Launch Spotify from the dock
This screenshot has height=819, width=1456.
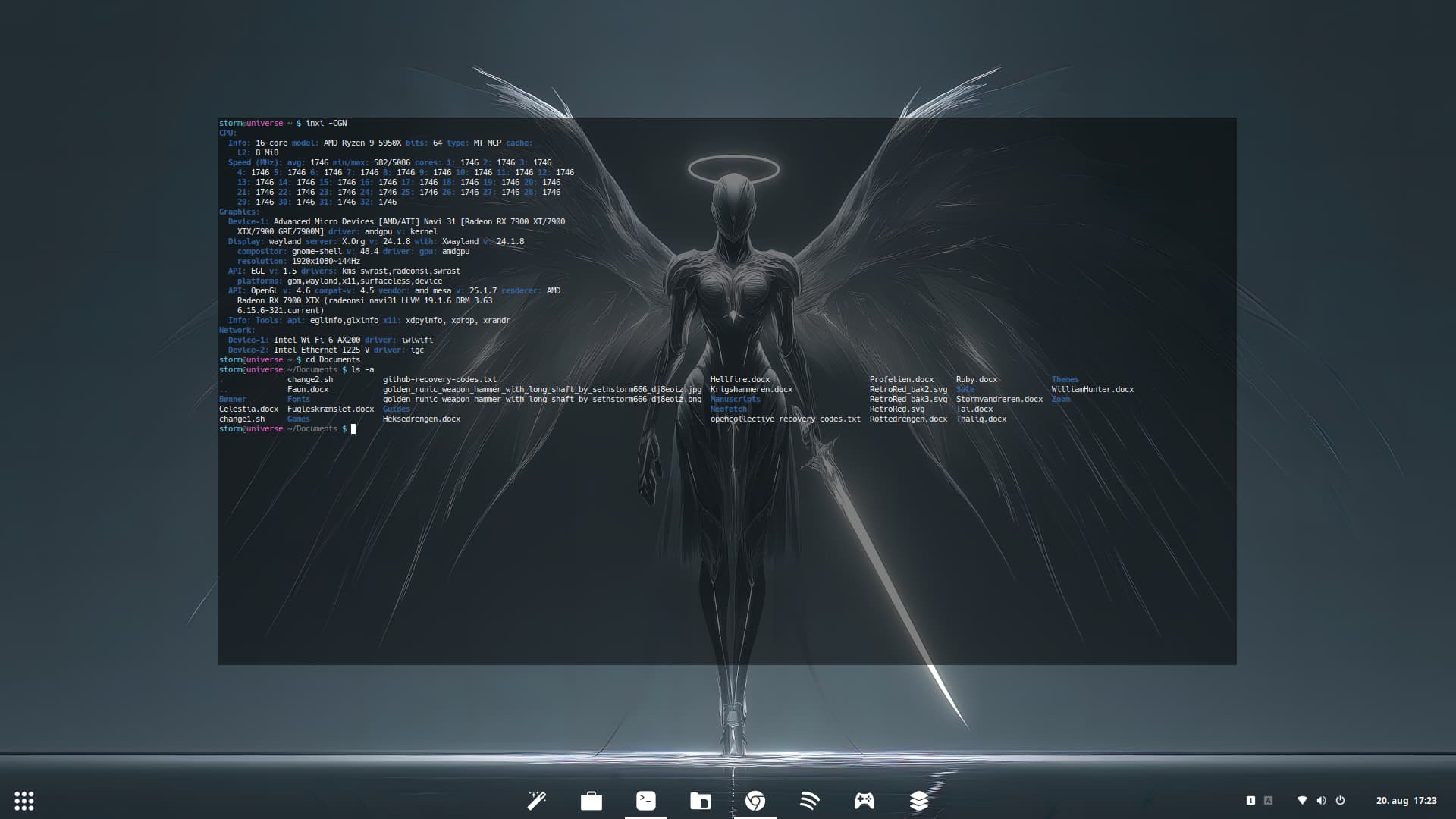click(810, 801)
